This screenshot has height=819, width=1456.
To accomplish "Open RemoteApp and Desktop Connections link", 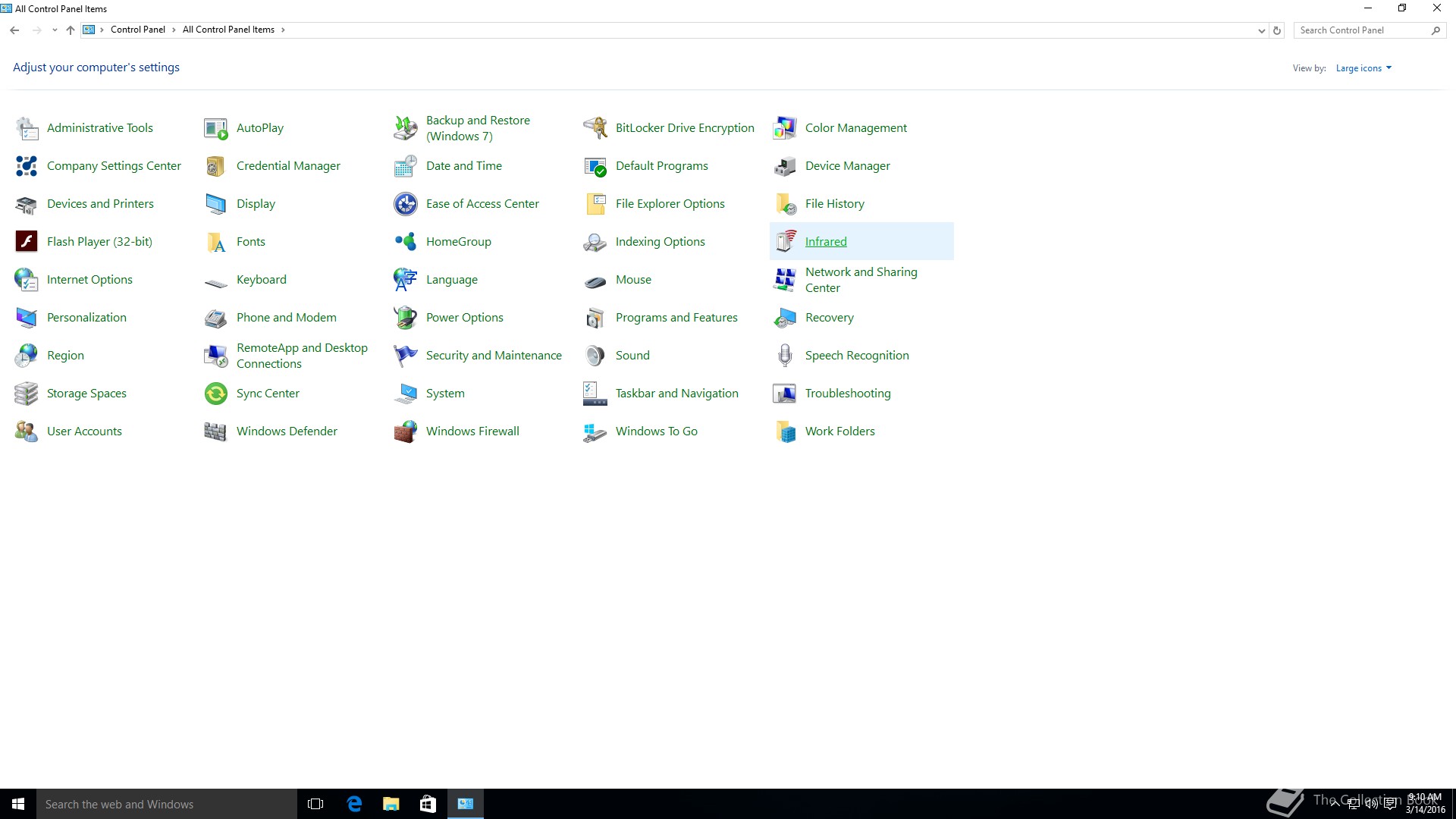I will point(302,356).
